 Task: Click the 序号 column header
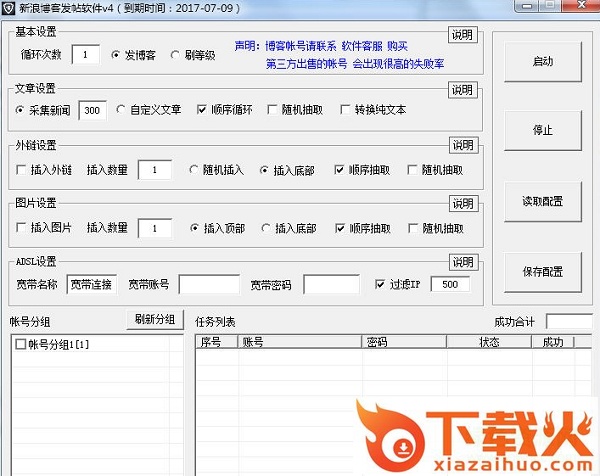pos(217,342)
